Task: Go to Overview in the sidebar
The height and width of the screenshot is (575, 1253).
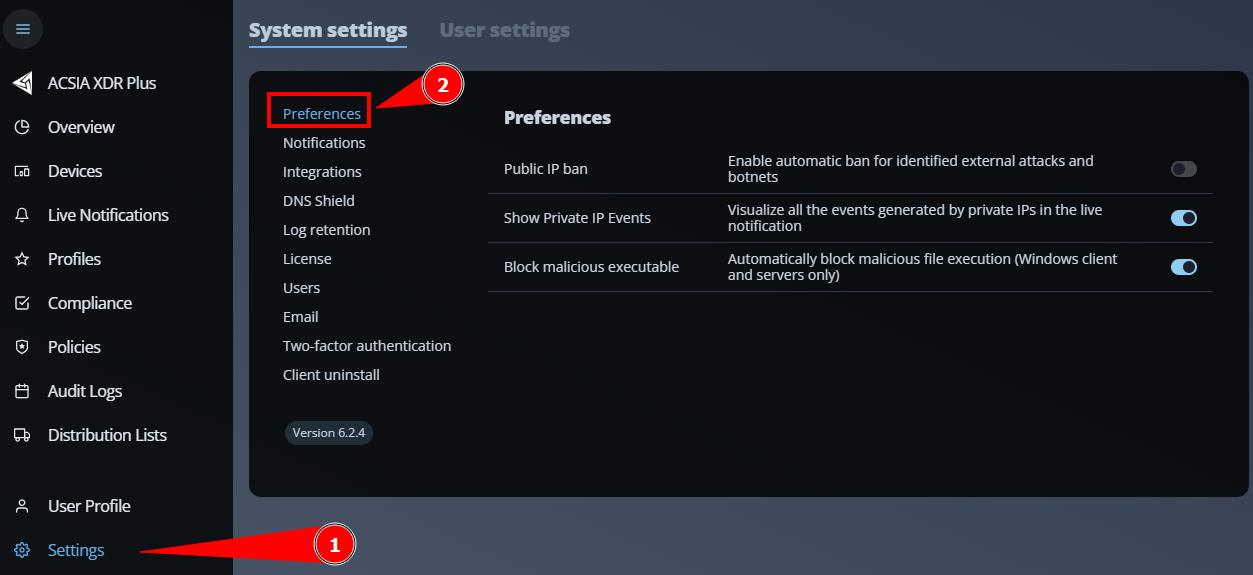Action: (81, 127)
